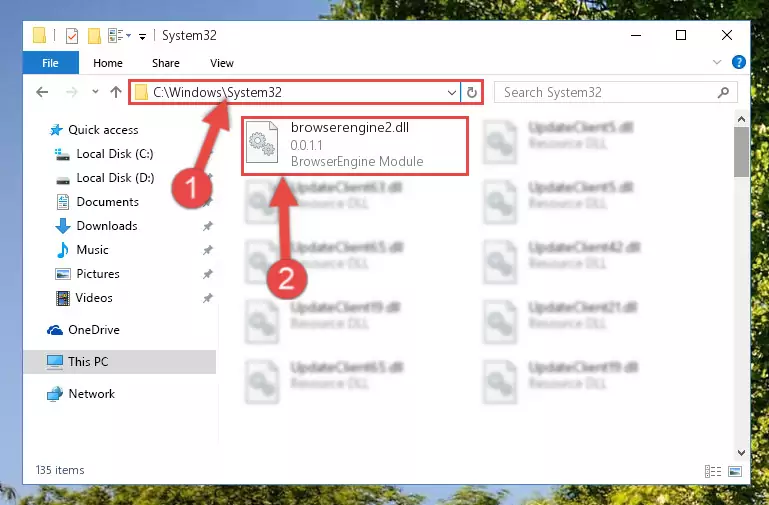Click the scroll down arrow of the file list

tap(741, 453)
